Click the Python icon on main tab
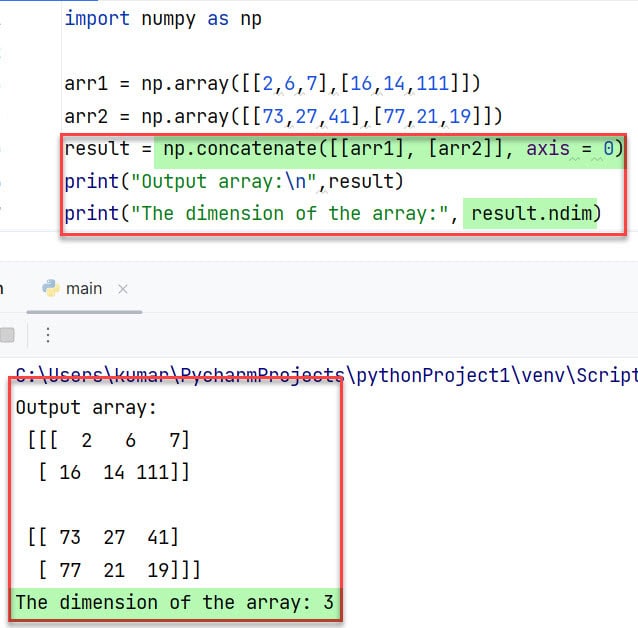638x628 pixels. [x=51, y=288]
